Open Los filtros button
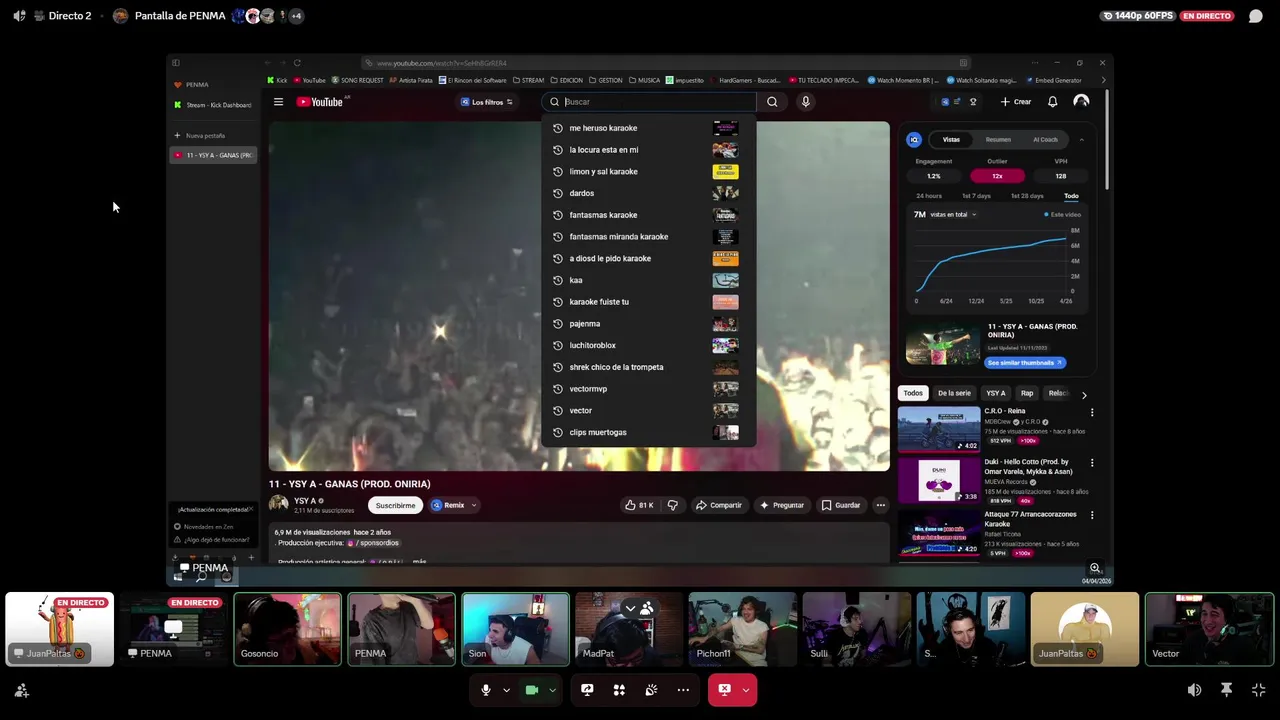This screenshot has height=720, width=1280. [x=487, y=102]
